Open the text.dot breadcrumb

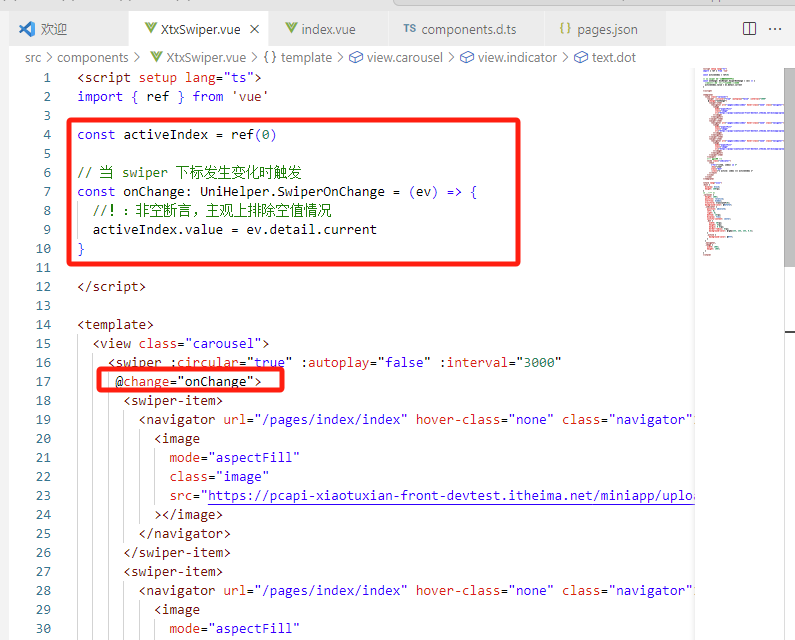pos(613,57)
